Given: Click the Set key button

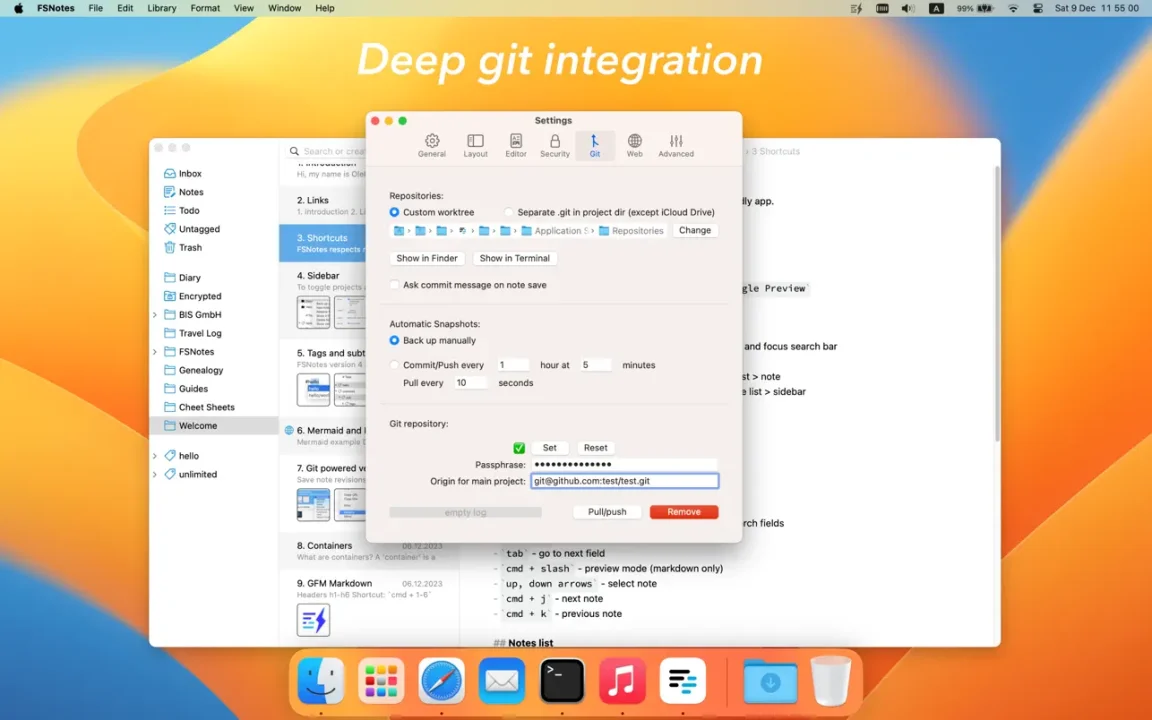Looking at the screenshot, I should 550,448.
